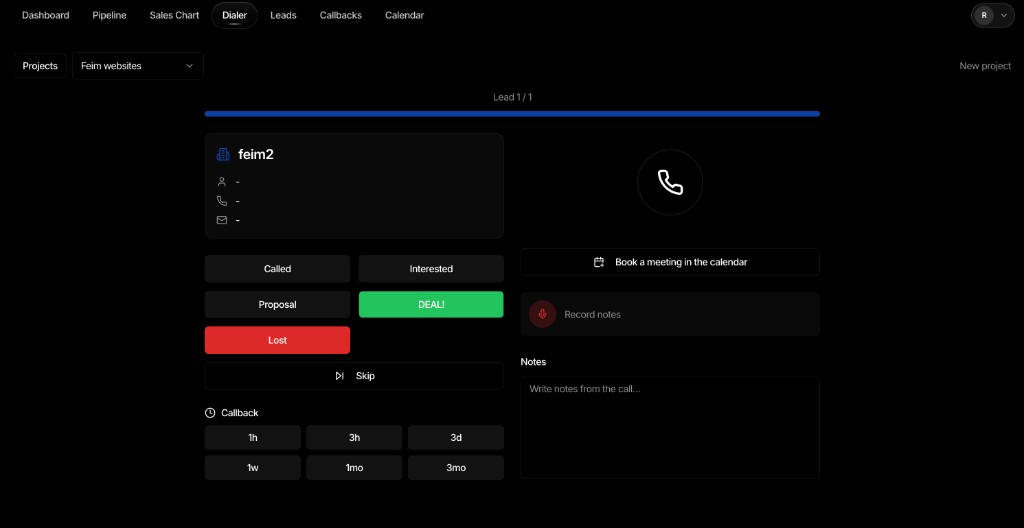Open the Feim websites project dropdown
1024x528 pixels.
[x=138, y=66]
